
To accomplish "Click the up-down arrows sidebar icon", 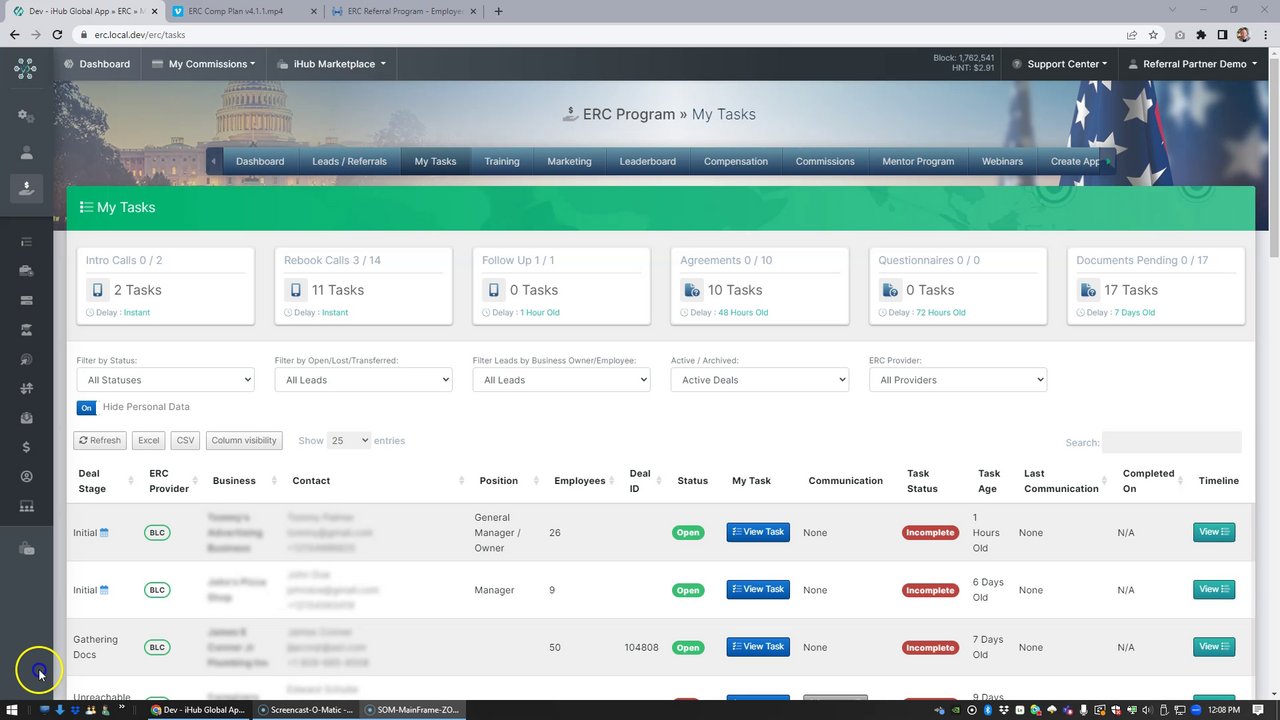I will (x=26, y=388).
